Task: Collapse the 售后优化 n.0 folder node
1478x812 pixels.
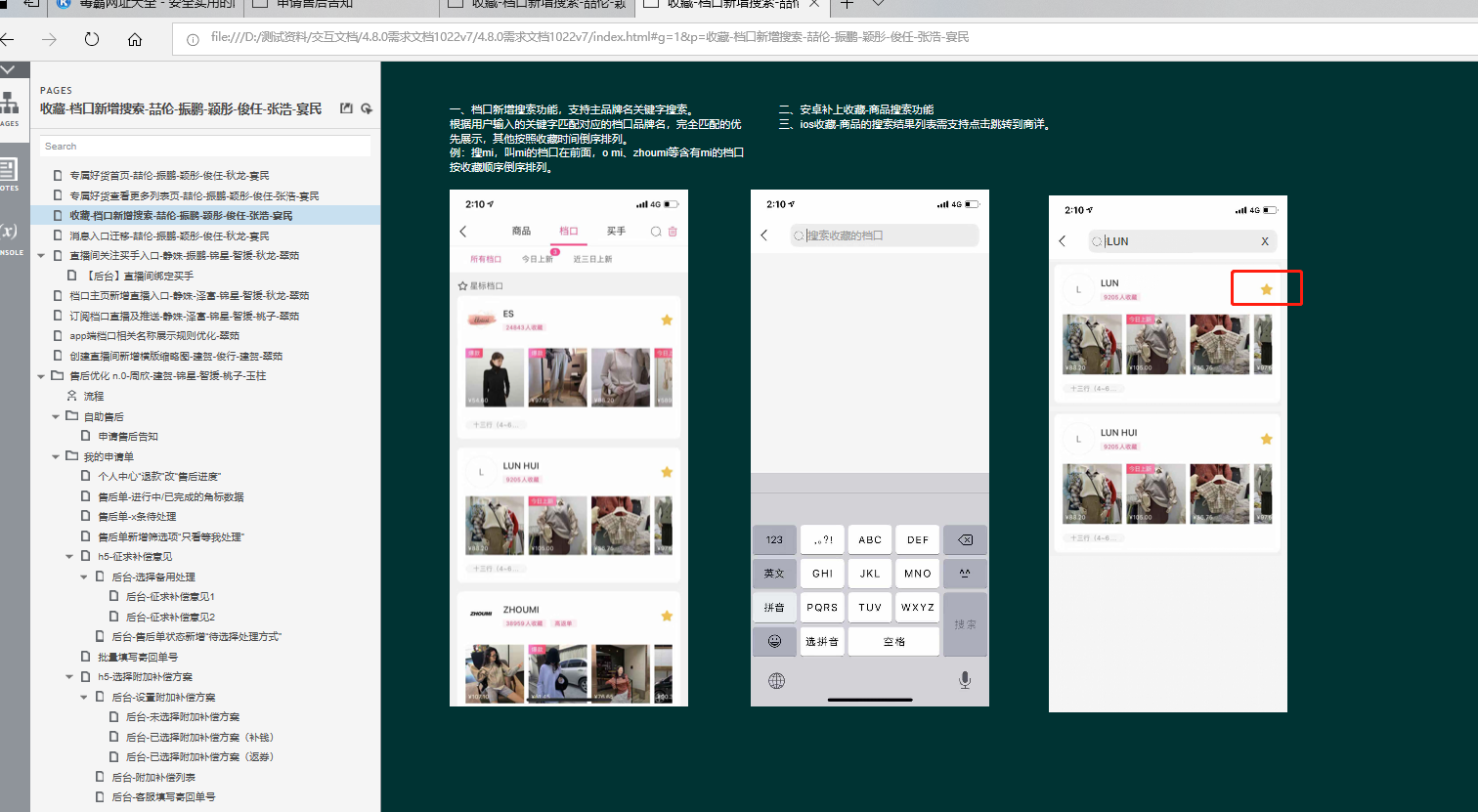Action: coord(42,376)
